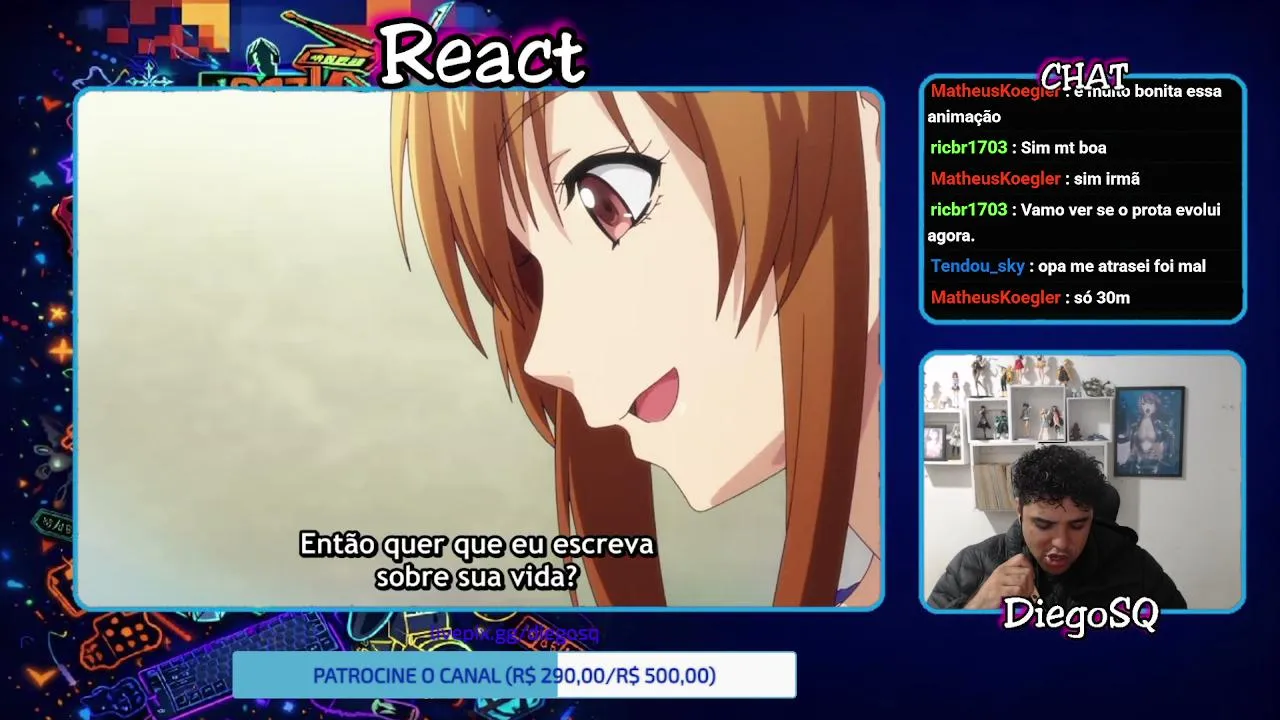Open MatheusKoegler username beside "sim irmã"
The width and height of the screenshot is (1280, 720).
995,179
